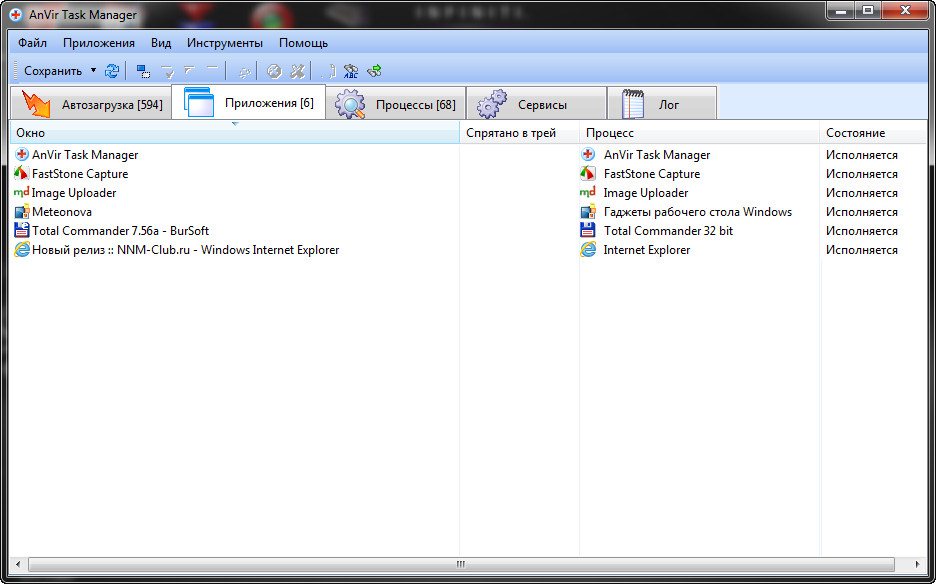Sort by the Окно column header

pos(234,133)
